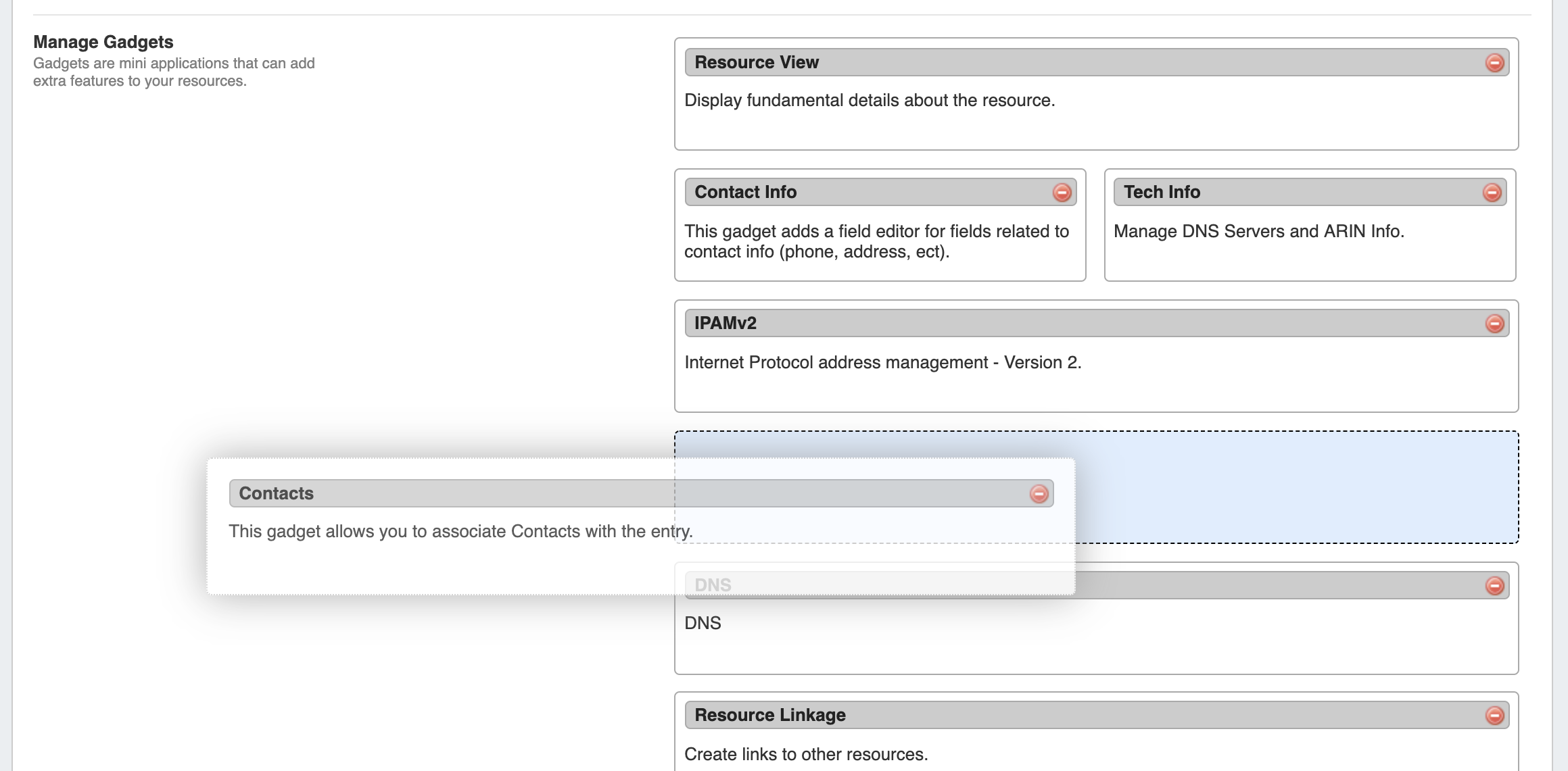Remove the Resource View gadget
The width and height of the screenshot is (1568, 771).
(1494, 63)
